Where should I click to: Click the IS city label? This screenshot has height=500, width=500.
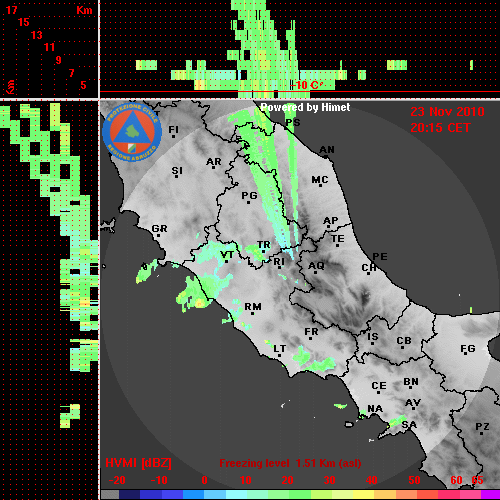(x=373, y=337)
